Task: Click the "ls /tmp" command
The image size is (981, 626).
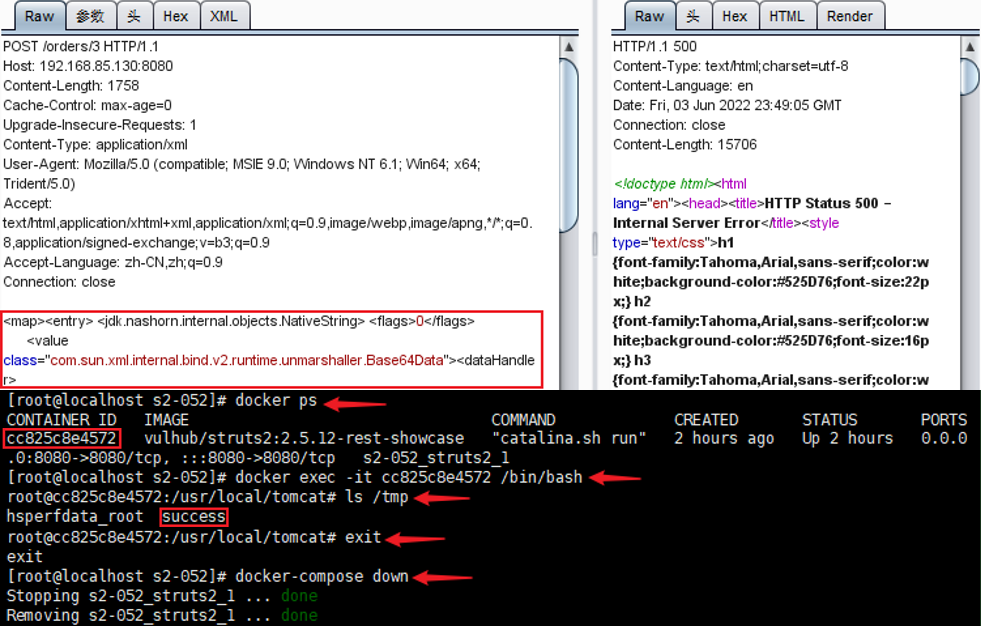Action: coord(377,497)
